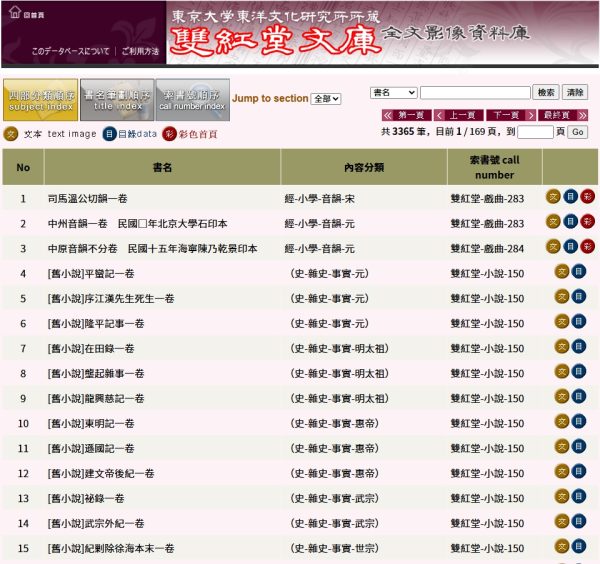Viewport: 600px width, 564px height.
Task: Click the 書名 column header
Action: 162,167
